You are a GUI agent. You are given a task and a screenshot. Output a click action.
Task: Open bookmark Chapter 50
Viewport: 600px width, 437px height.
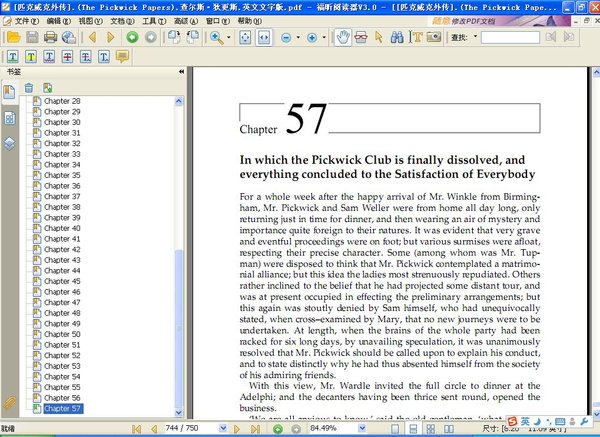[62, 334]
